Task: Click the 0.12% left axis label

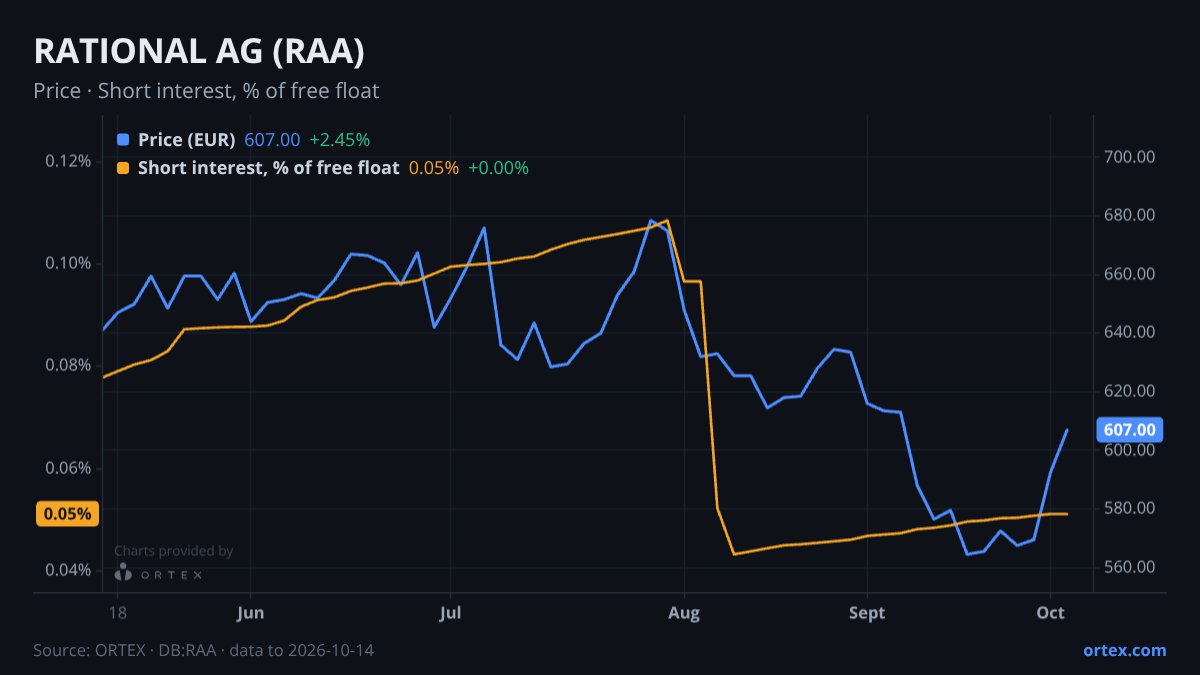Action: [x=68, y=161]
